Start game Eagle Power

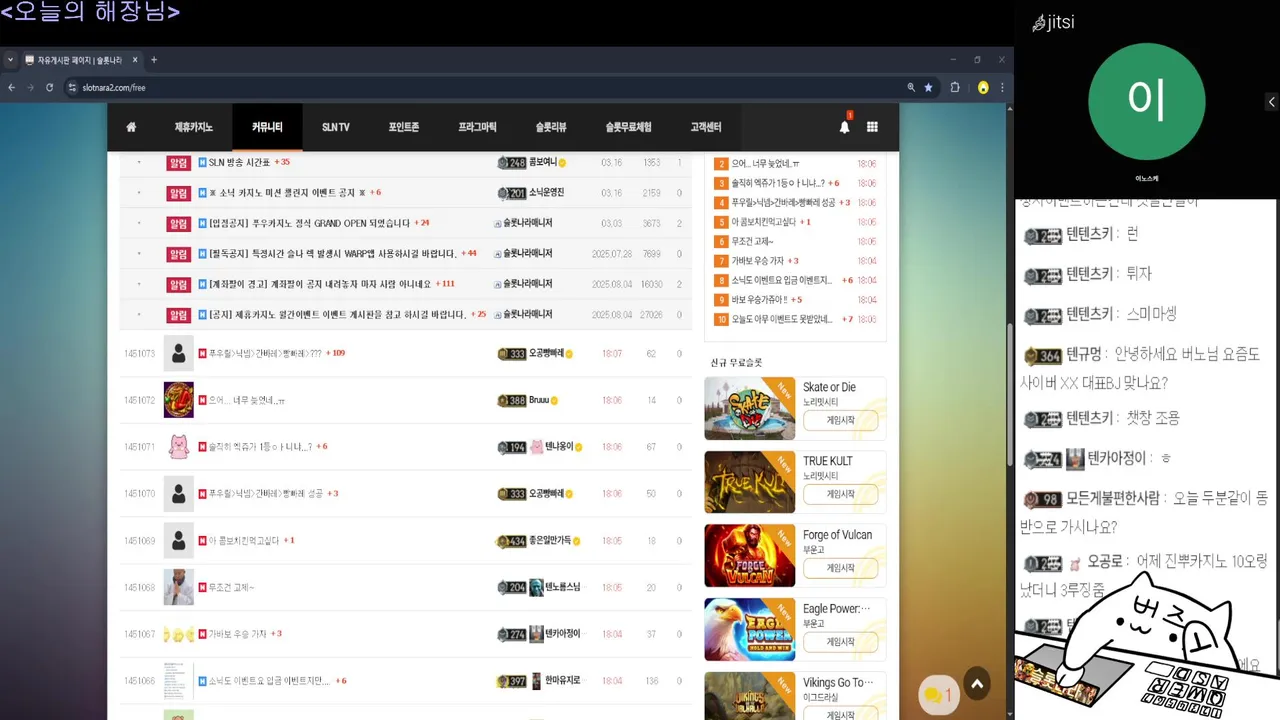[840, 642]
